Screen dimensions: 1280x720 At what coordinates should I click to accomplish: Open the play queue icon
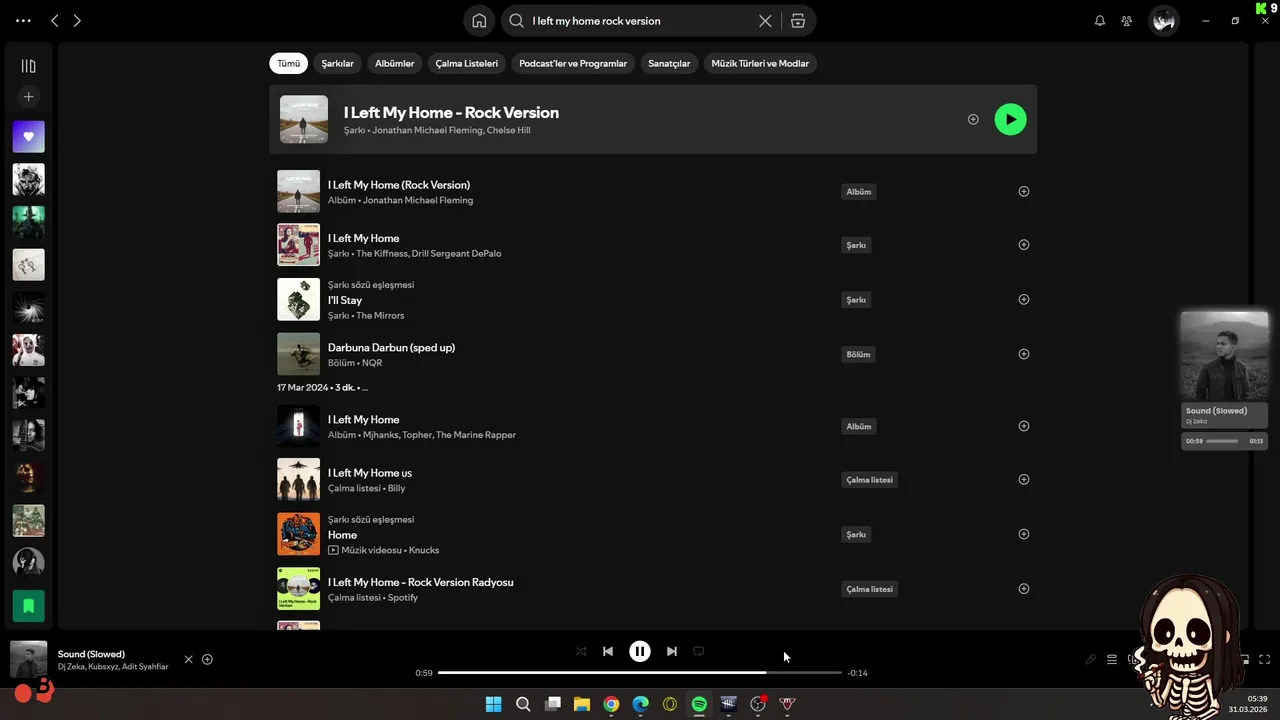click(1112, 659)
